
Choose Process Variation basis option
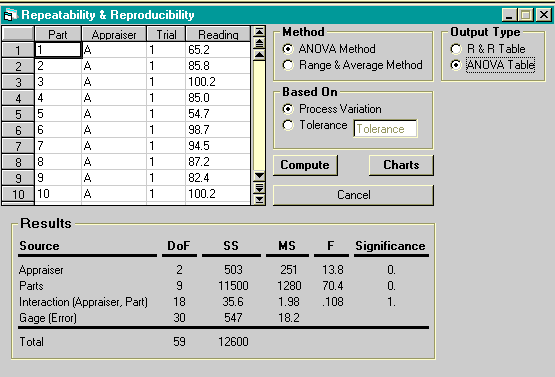coord(288,109)
